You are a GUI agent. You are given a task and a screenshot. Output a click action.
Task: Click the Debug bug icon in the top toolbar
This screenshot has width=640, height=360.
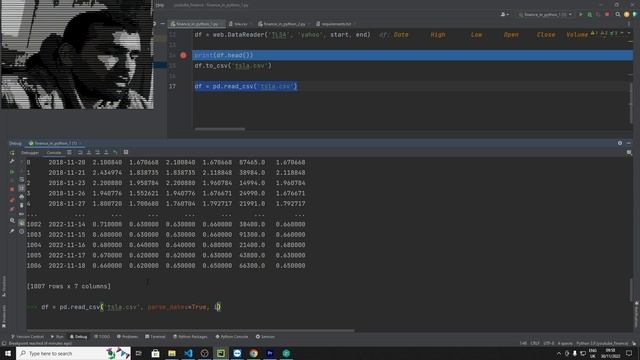(589, 14)
